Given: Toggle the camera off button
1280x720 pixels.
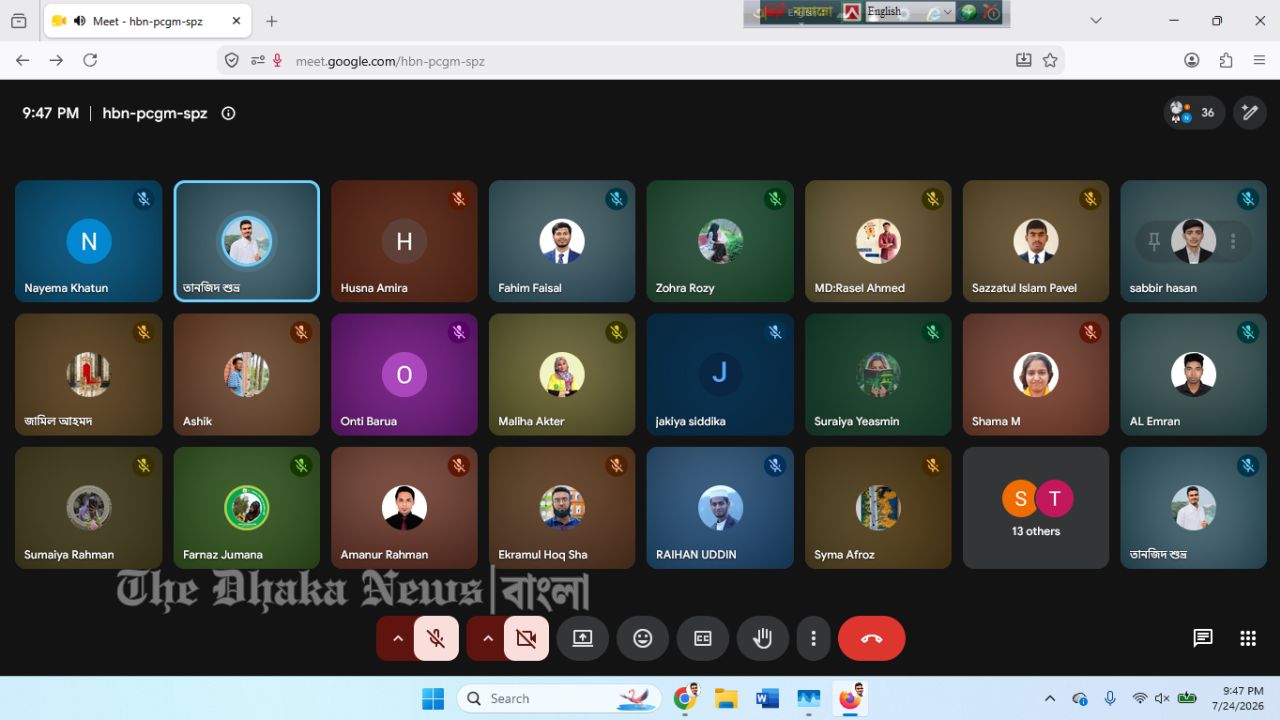Looking at the screenshot, I should [x=526, y=638].
